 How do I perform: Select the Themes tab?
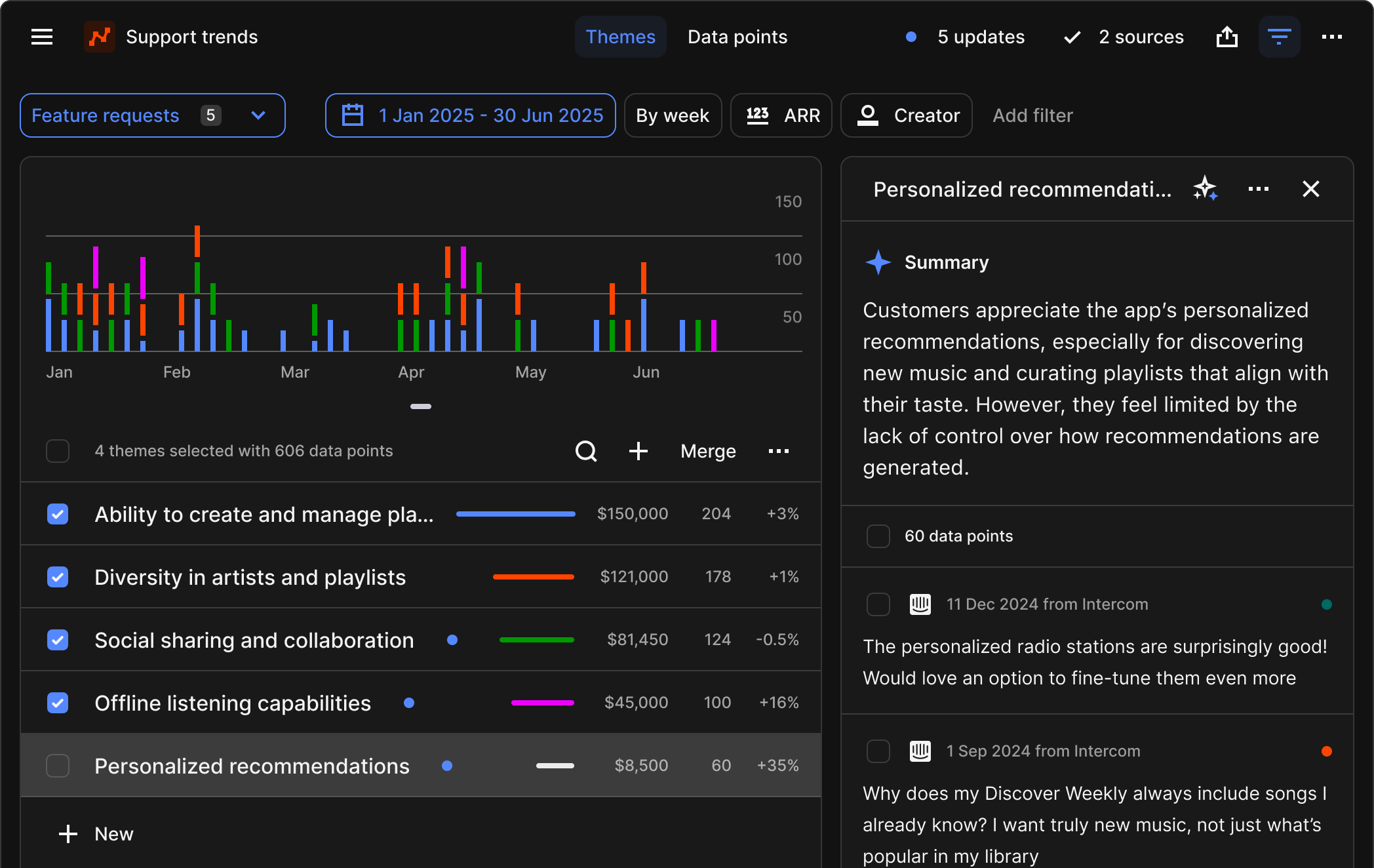pyautogui.click(x=620, y=37)
